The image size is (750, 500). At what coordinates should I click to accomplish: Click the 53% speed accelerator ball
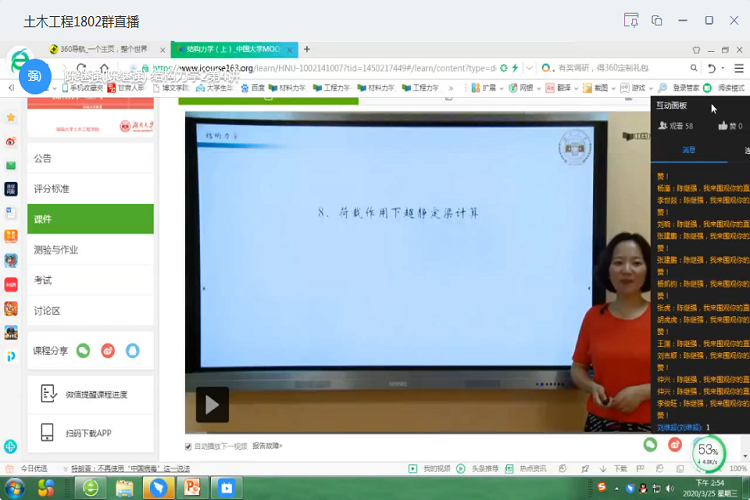[x=708, y=452]
